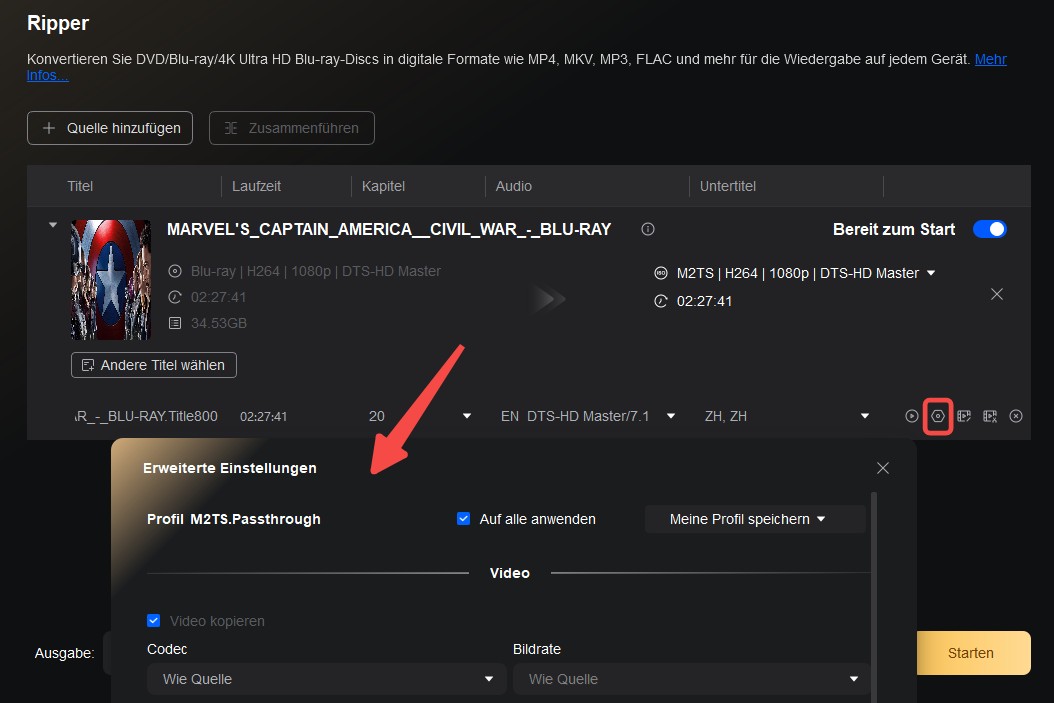Open advanced settings hexagon icon
The image size is (1054, 703).
(938, 416)
